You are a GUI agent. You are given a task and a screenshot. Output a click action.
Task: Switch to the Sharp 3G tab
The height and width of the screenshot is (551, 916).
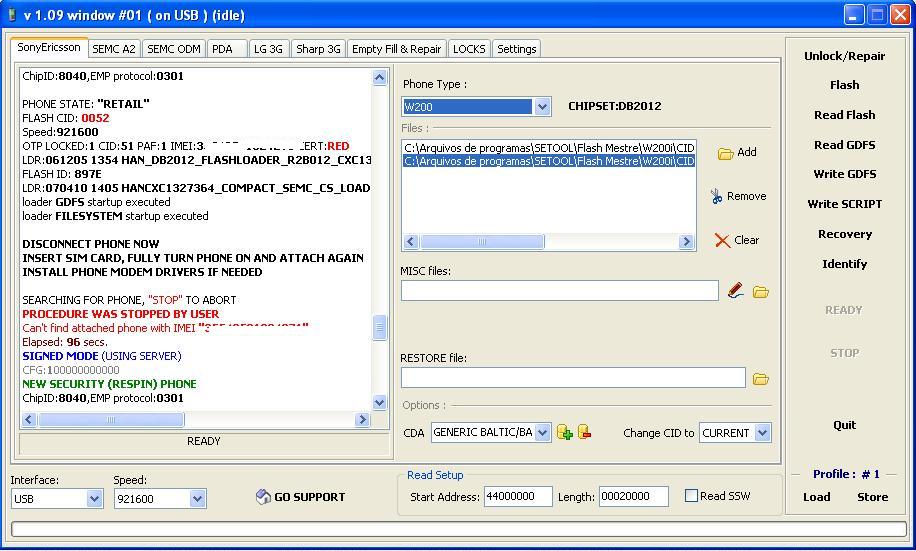318,49
